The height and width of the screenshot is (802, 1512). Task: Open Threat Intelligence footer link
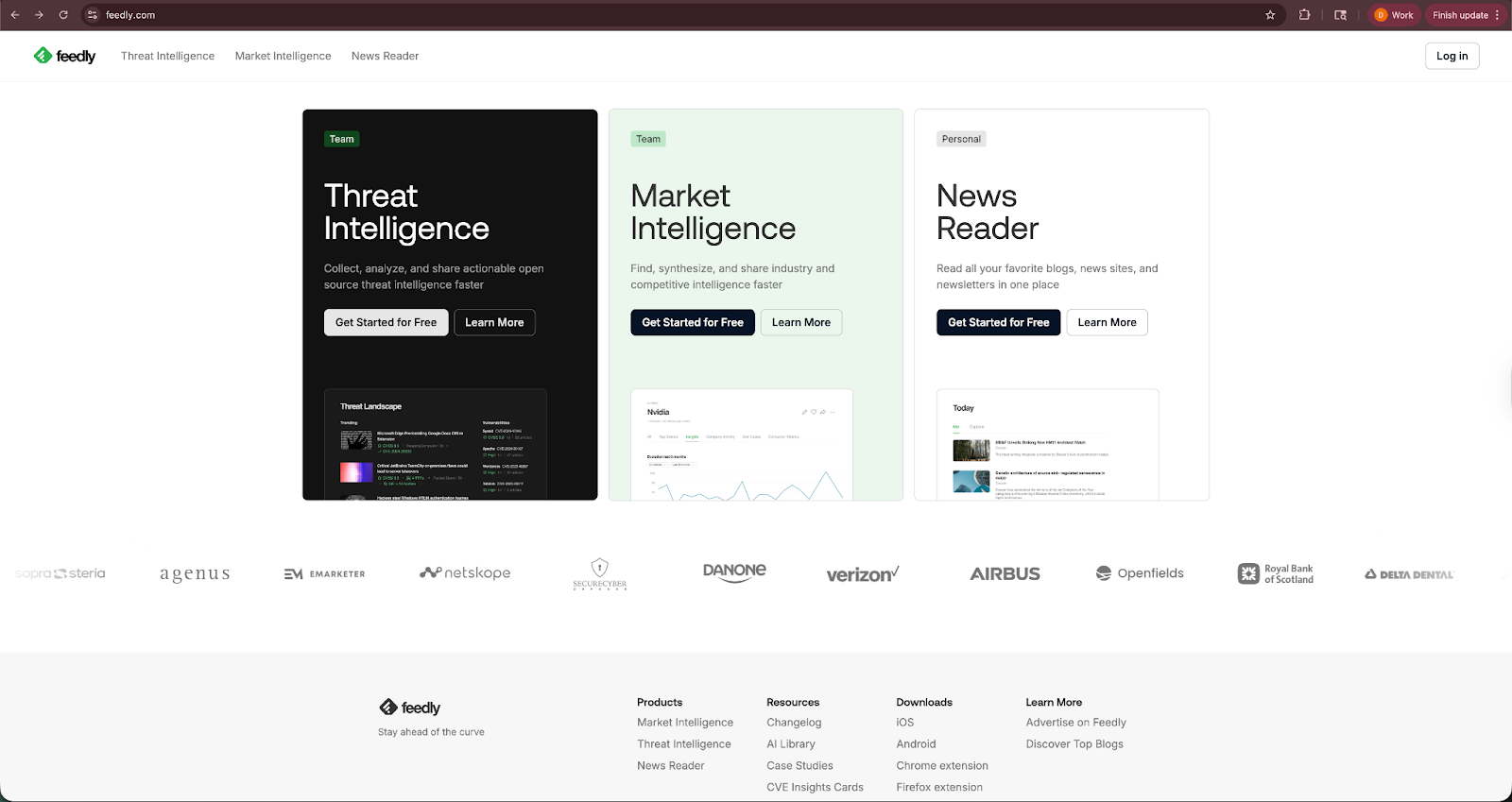(684, 744)
